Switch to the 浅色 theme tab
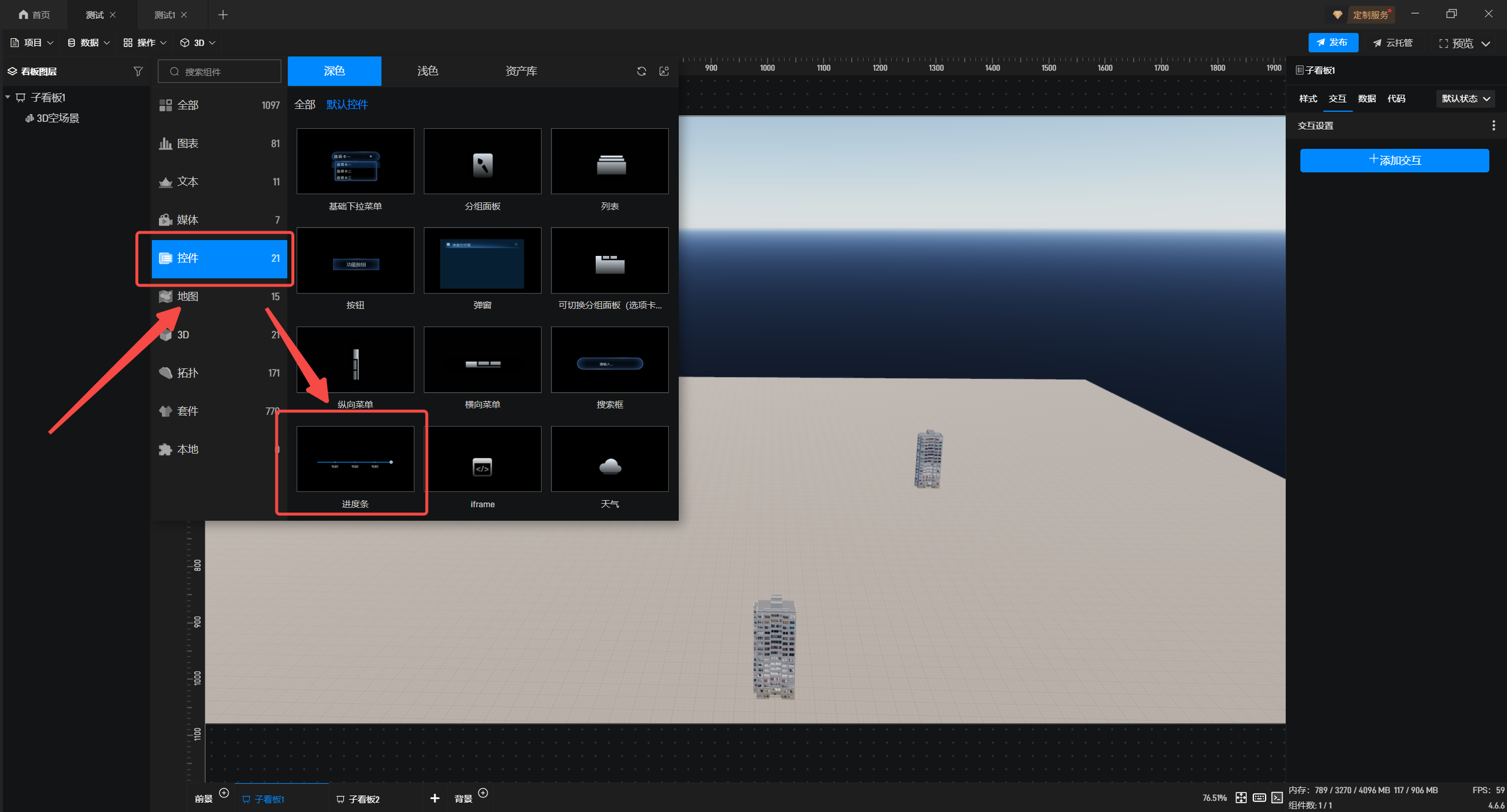The image size is (1507, 812). pos(427,71)
